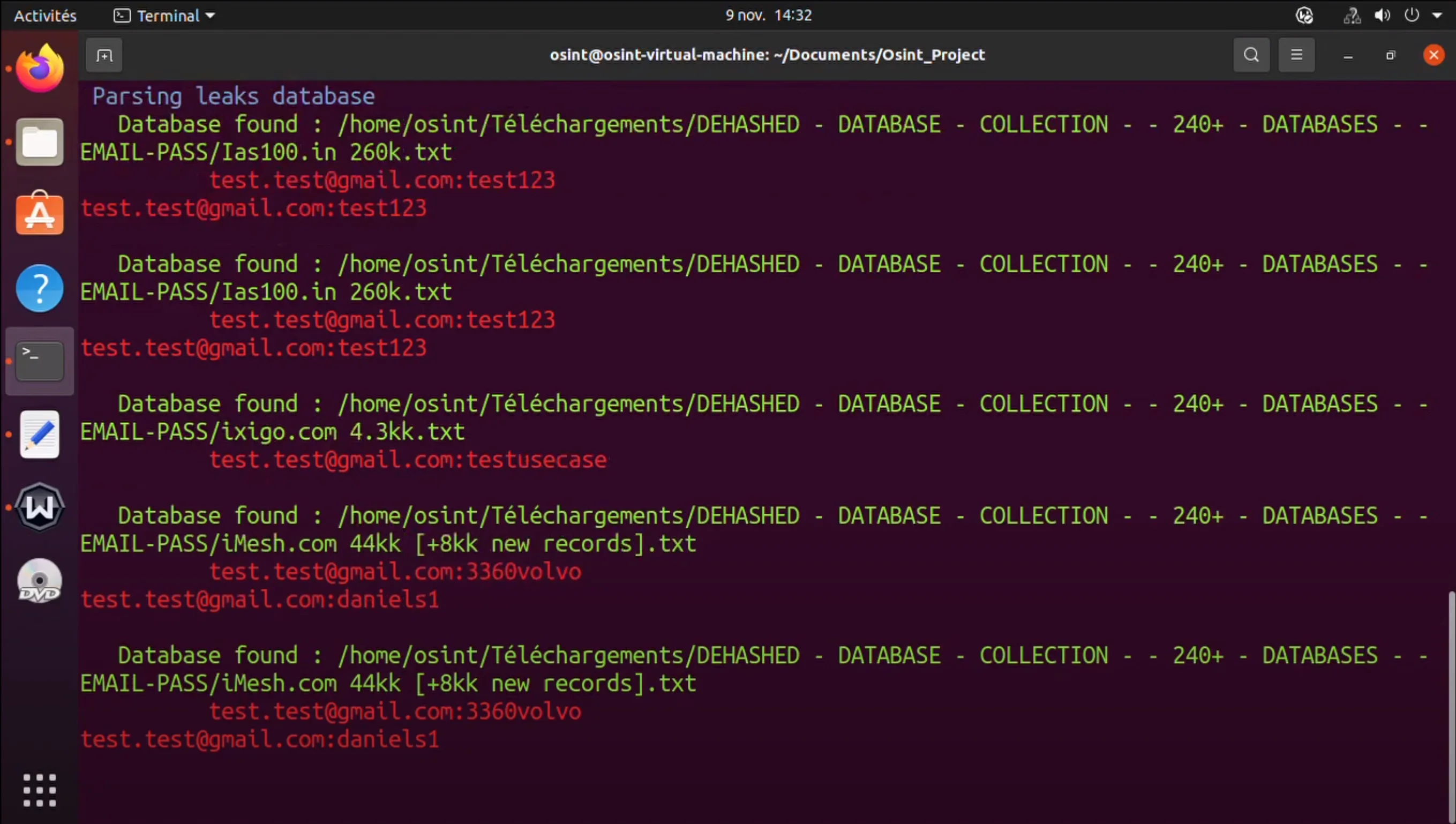Close the terminal window
This screenshot has height=824, width=1456.
[1434, 55]
